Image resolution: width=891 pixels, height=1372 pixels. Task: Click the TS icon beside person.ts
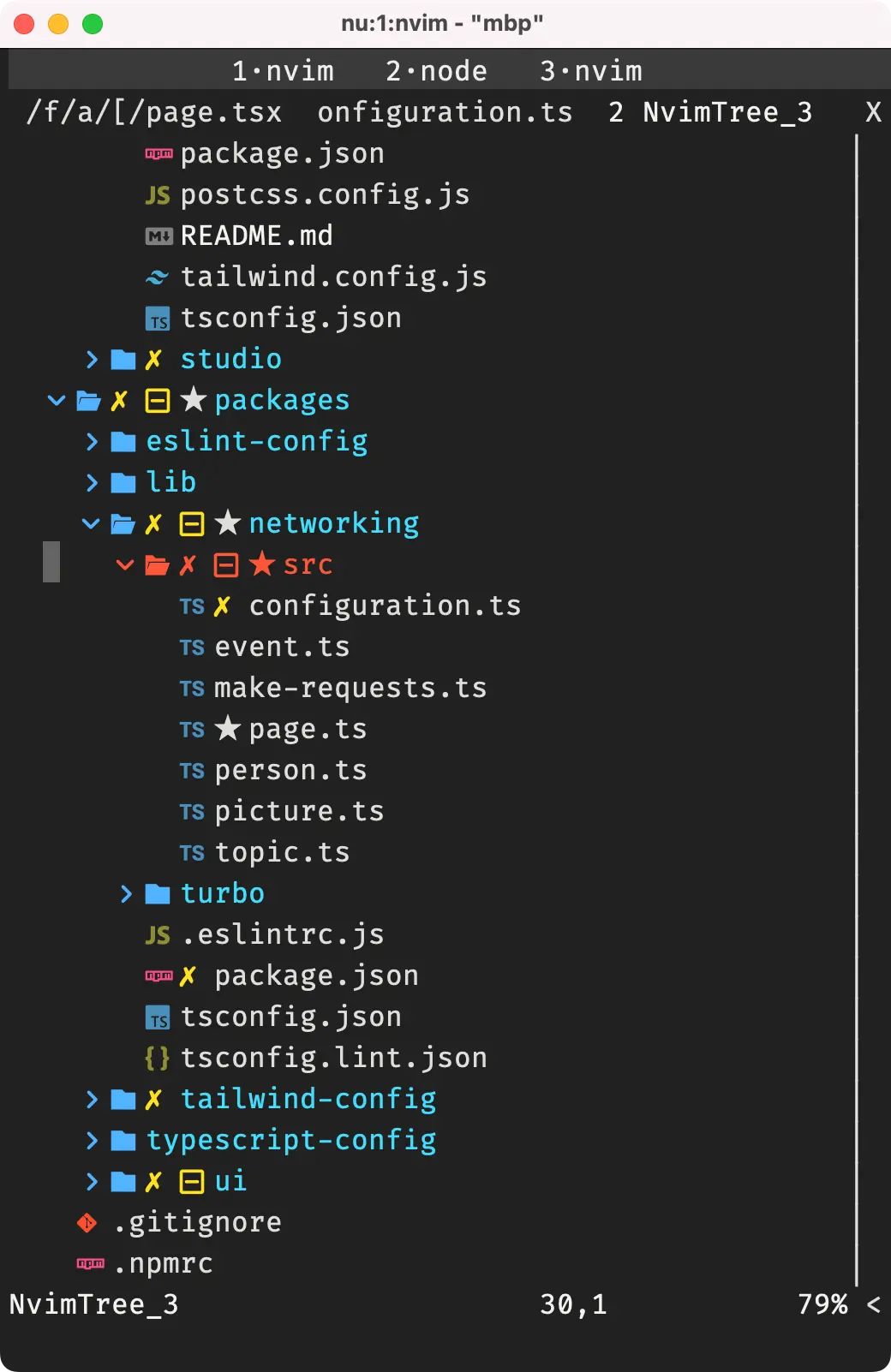(x=192, y=771)
